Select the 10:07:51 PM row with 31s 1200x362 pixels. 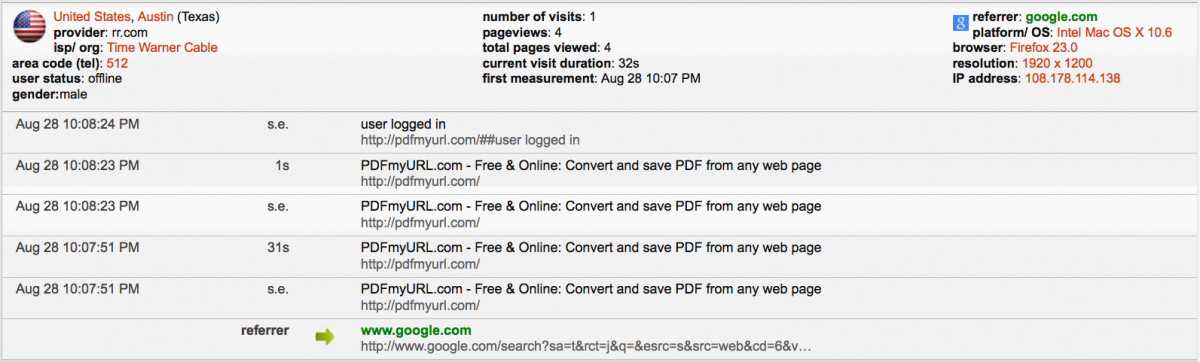pos(600,255)
